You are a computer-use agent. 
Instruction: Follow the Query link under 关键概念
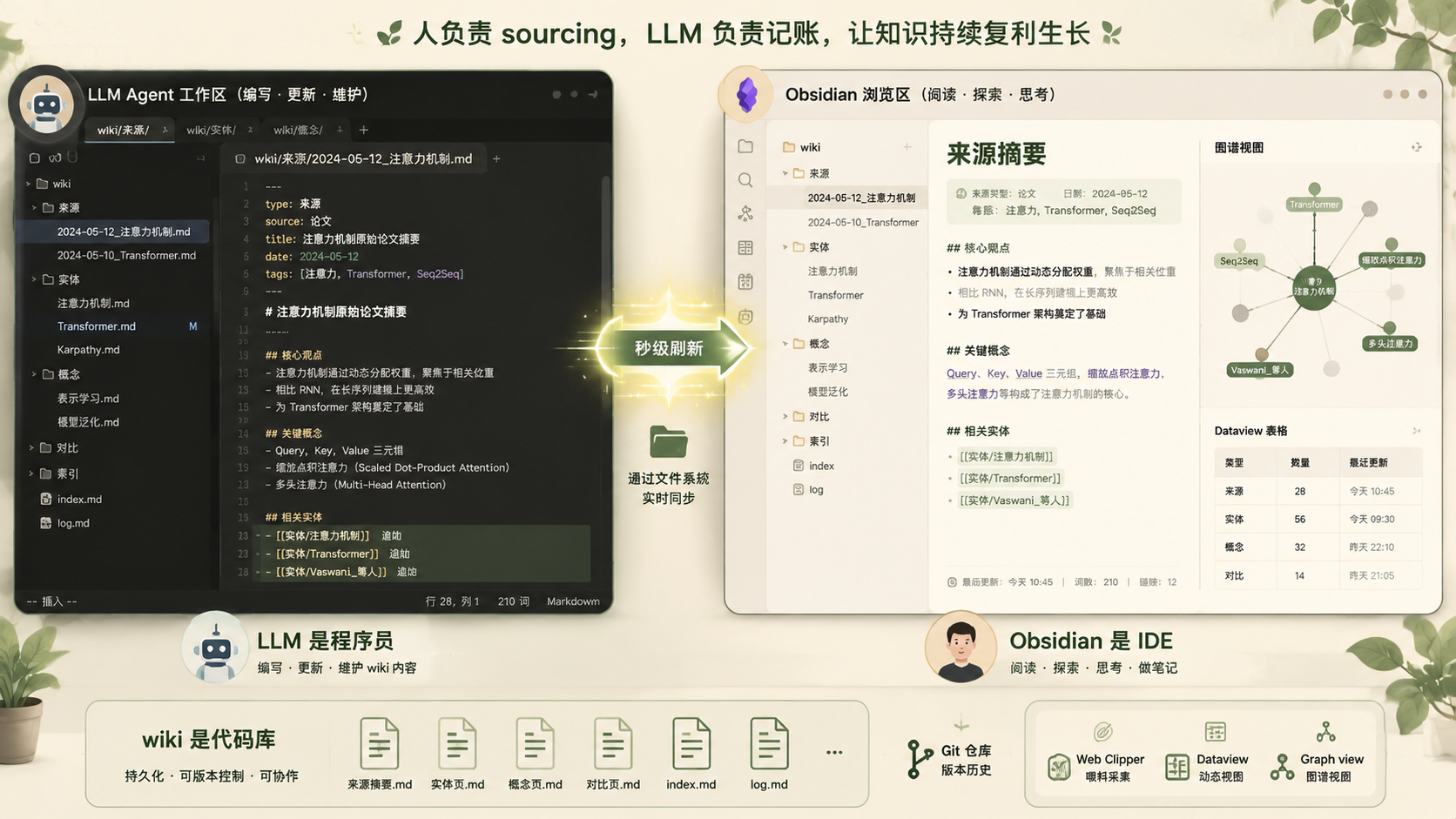[x=961, y=373]
